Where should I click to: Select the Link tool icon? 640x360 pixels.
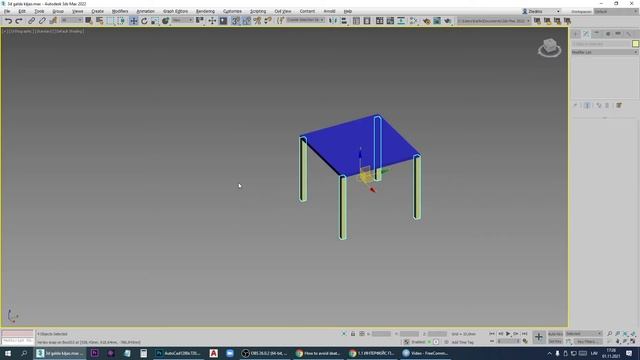[31, 20]
